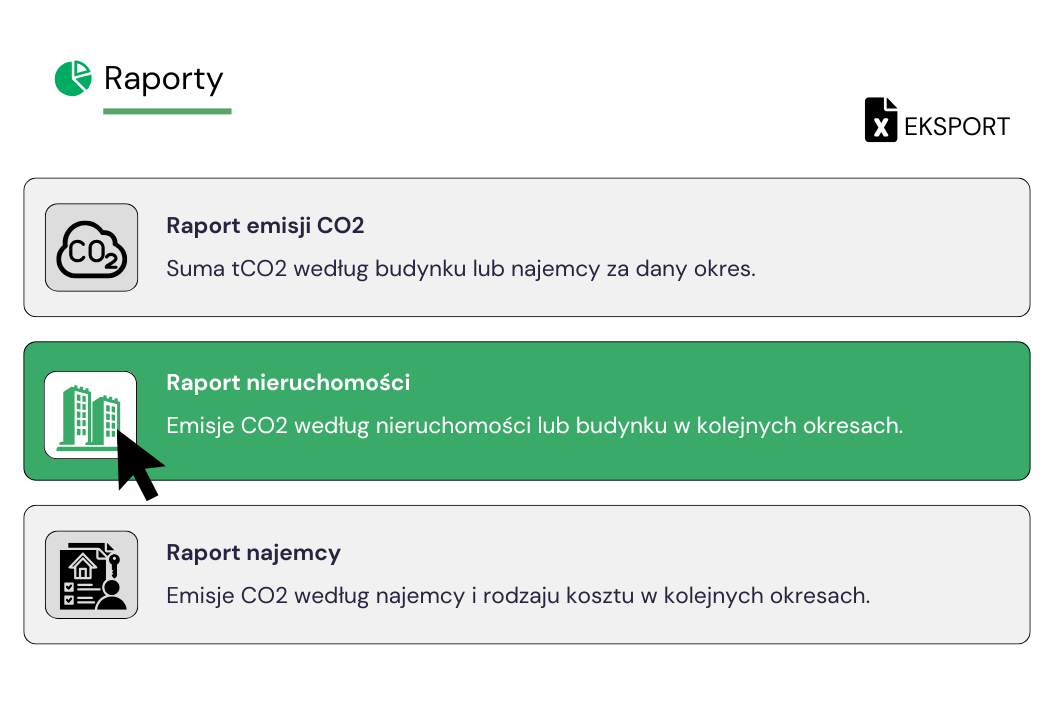Open the Raport najemcy title
Screen dimensions: 1054x702
pyautogui.click(x=253, y=553)
